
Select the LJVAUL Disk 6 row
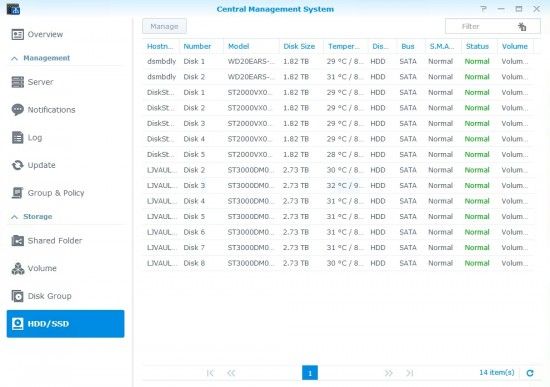[x=338, y=232]
